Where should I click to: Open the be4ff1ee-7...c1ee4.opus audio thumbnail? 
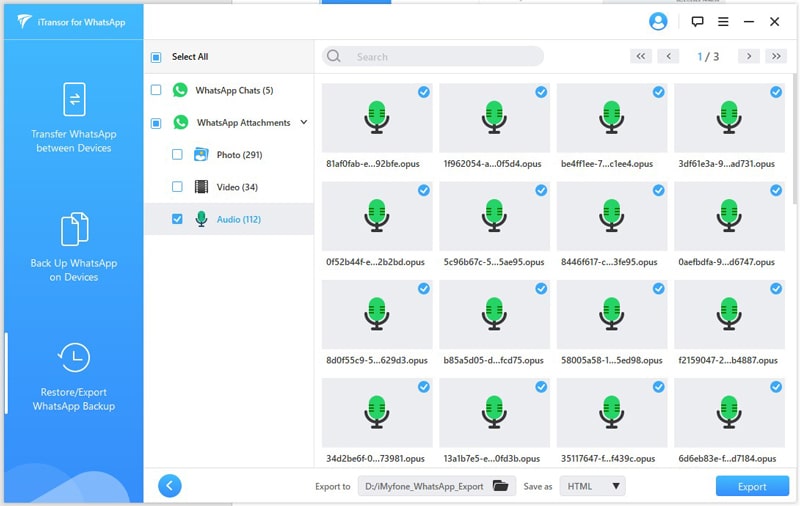pyautogui.click(x=612, y=118)
